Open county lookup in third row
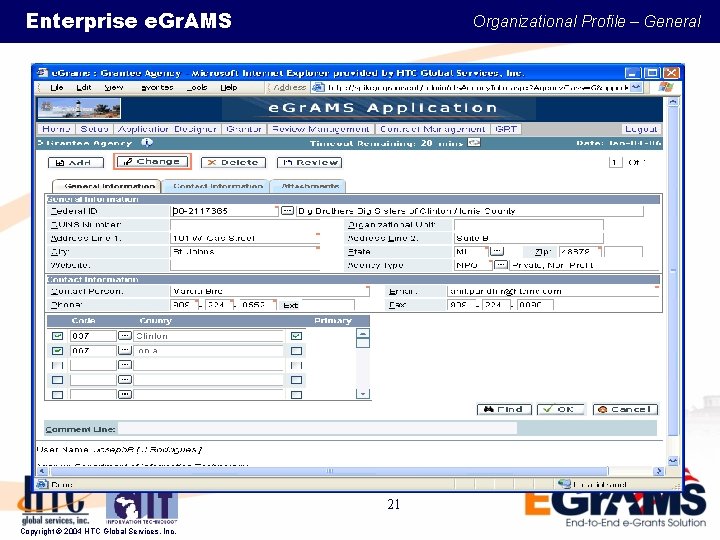This screenshot has width=720, height=540. click(x=125, y=365)
